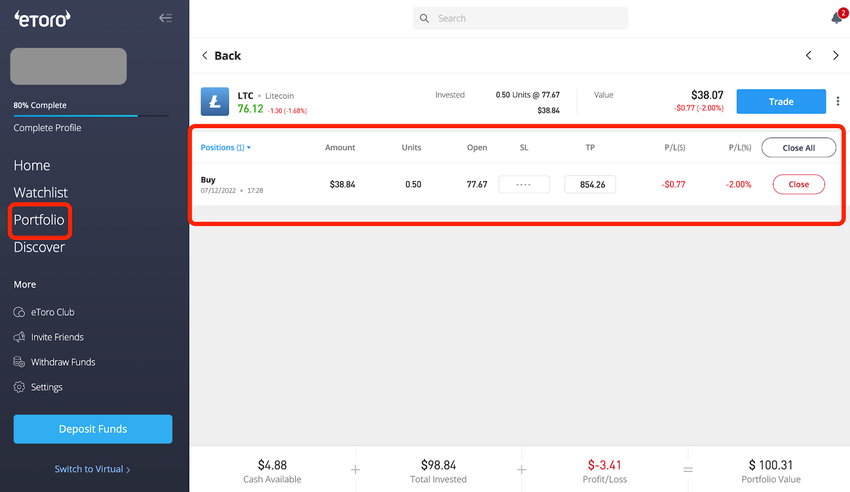Image resolution: width=850 pixels, height=492 pixels.
Task: Open the Discover menu item
Action: pyautogui.click(x=39, y=247)
